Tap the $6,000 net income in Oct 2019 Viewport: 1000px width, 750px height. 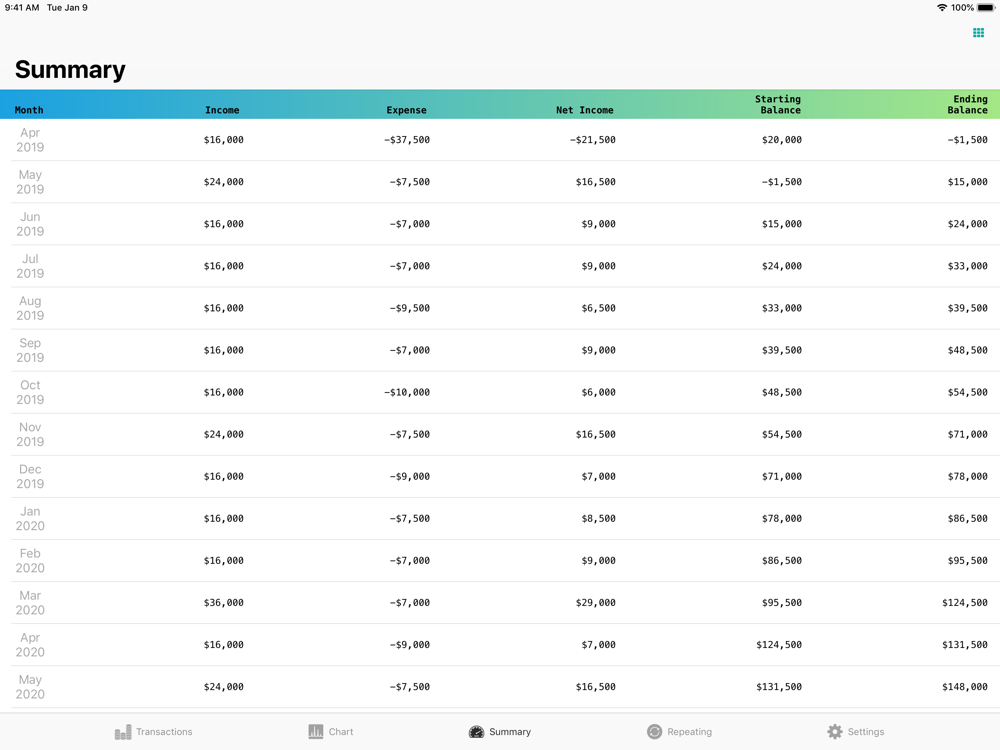(x=598, y=392)
